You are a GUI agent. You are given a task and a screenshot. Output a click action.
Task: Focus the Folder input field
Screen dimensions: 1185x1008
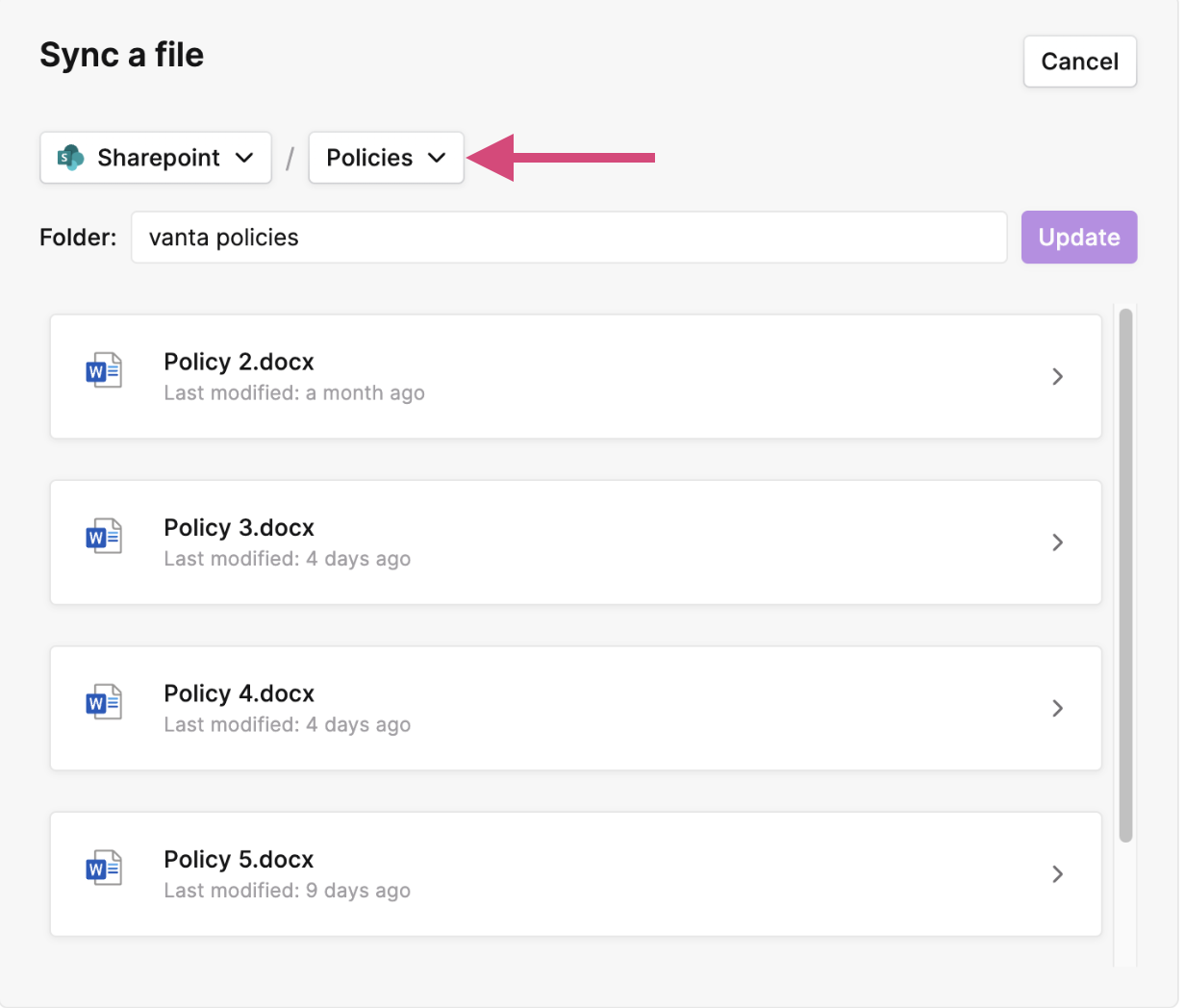coord(568,238)
